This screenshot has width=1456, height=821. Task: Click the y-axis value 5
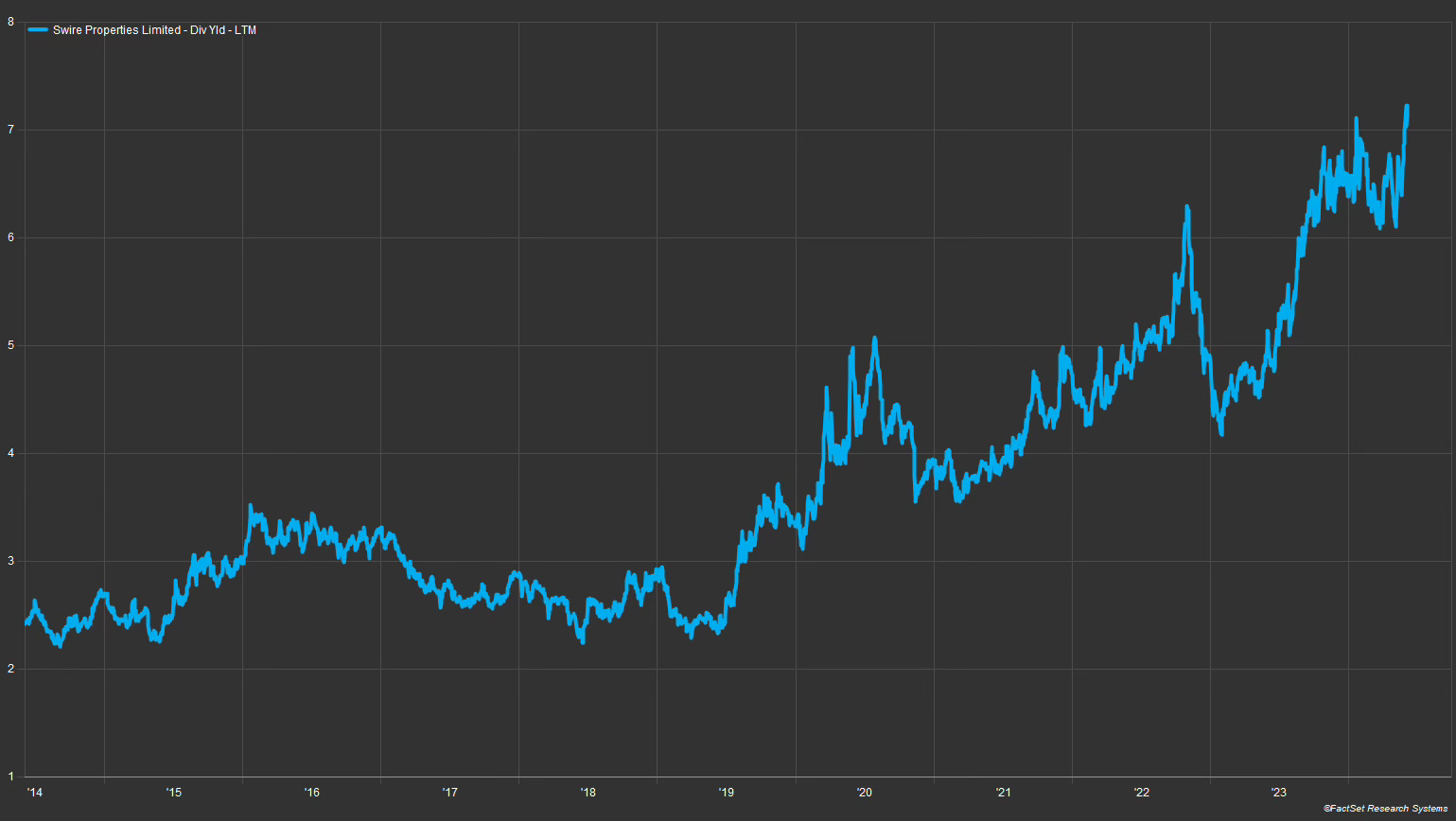[x=10, y=345]
